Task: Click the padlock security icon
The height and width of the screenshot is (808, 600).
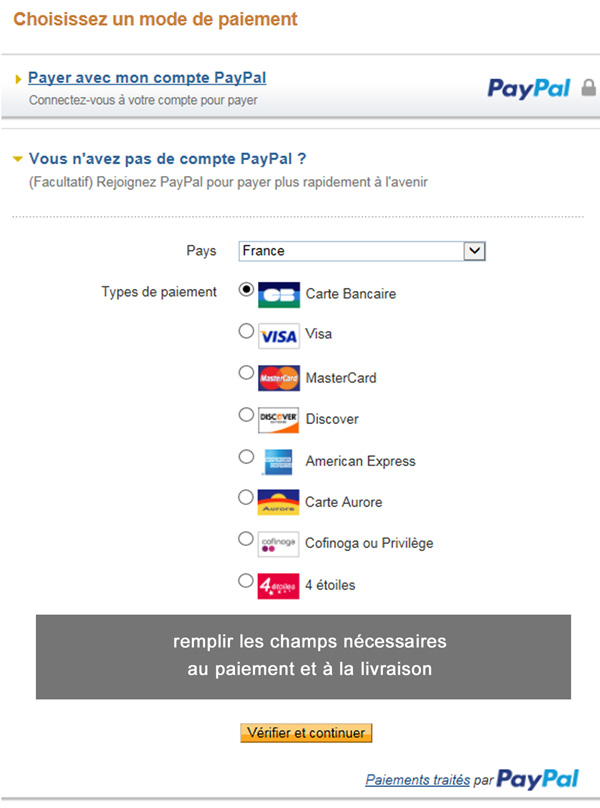Action: click(x=589, y=88)
